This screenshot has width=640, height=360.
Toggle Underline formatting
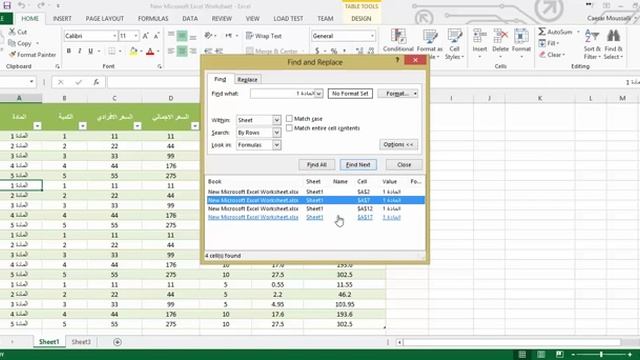point(91,51)
